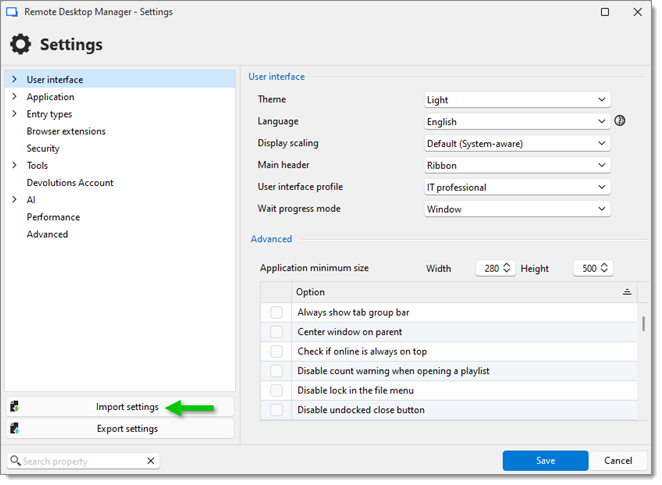Click the Export settings icon
The width and height of the screenshot is (662, 485).
pyautogui.click(x=14, y=429)
